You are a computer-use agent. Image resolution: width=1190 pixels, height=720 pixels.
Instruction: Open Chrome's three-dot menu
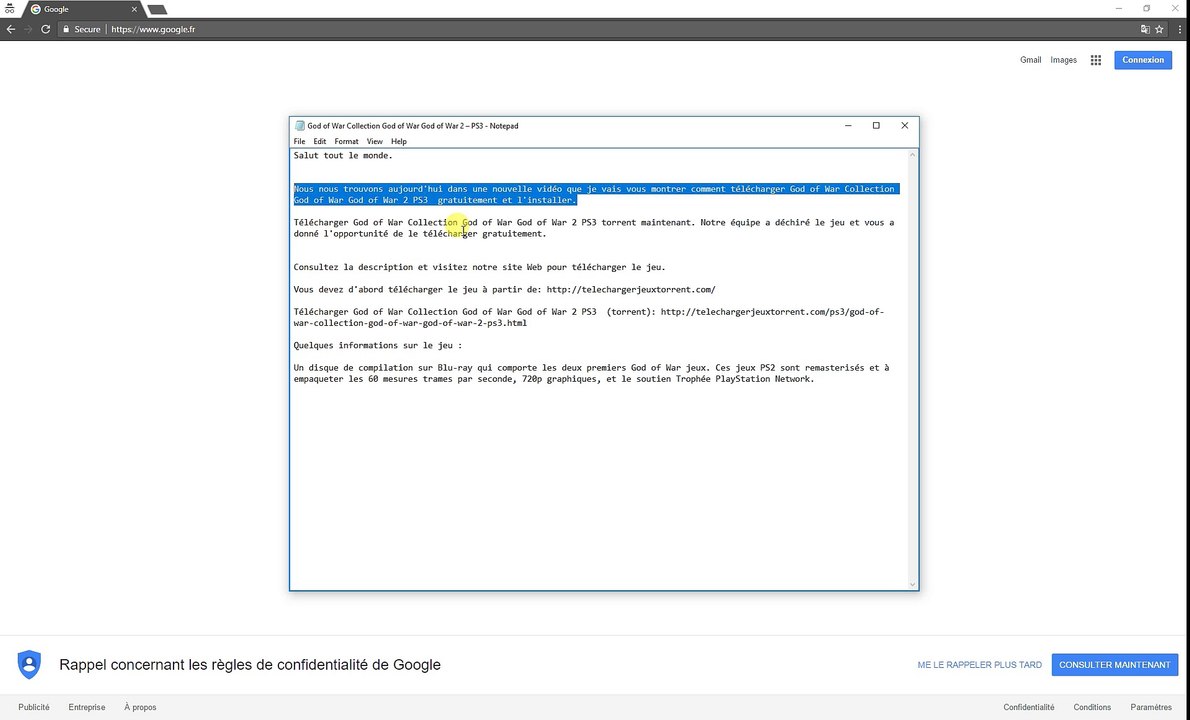click(x=1179, y=29)
